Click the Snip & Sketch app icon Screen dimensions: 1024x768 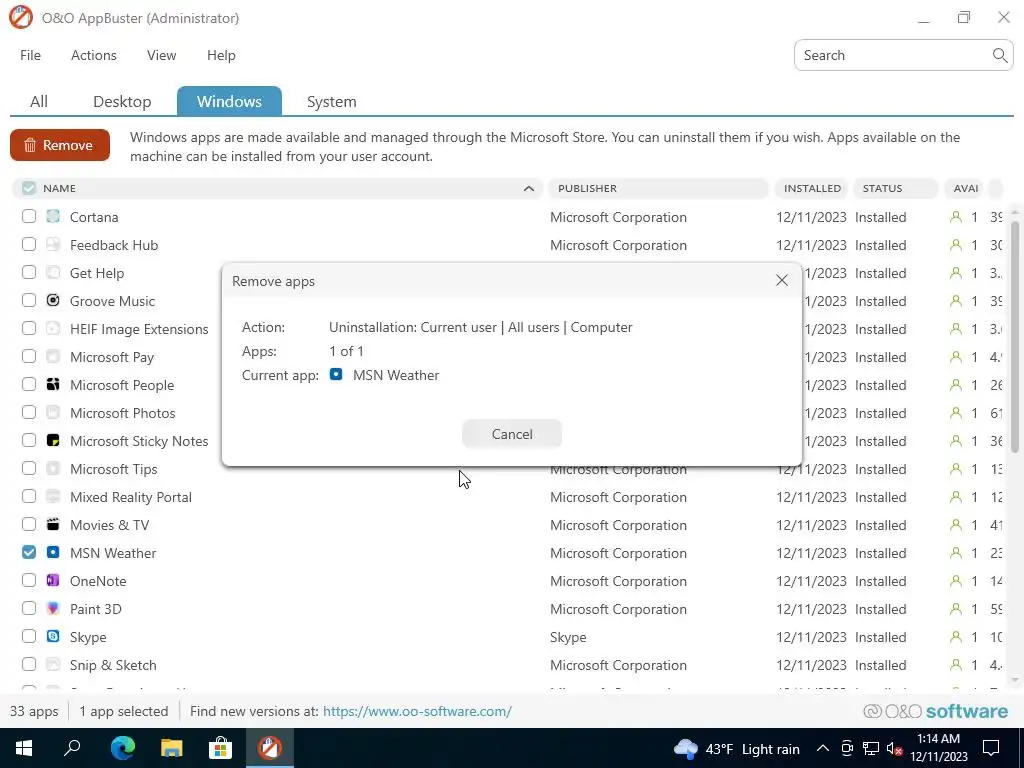(x=53, y=664)
